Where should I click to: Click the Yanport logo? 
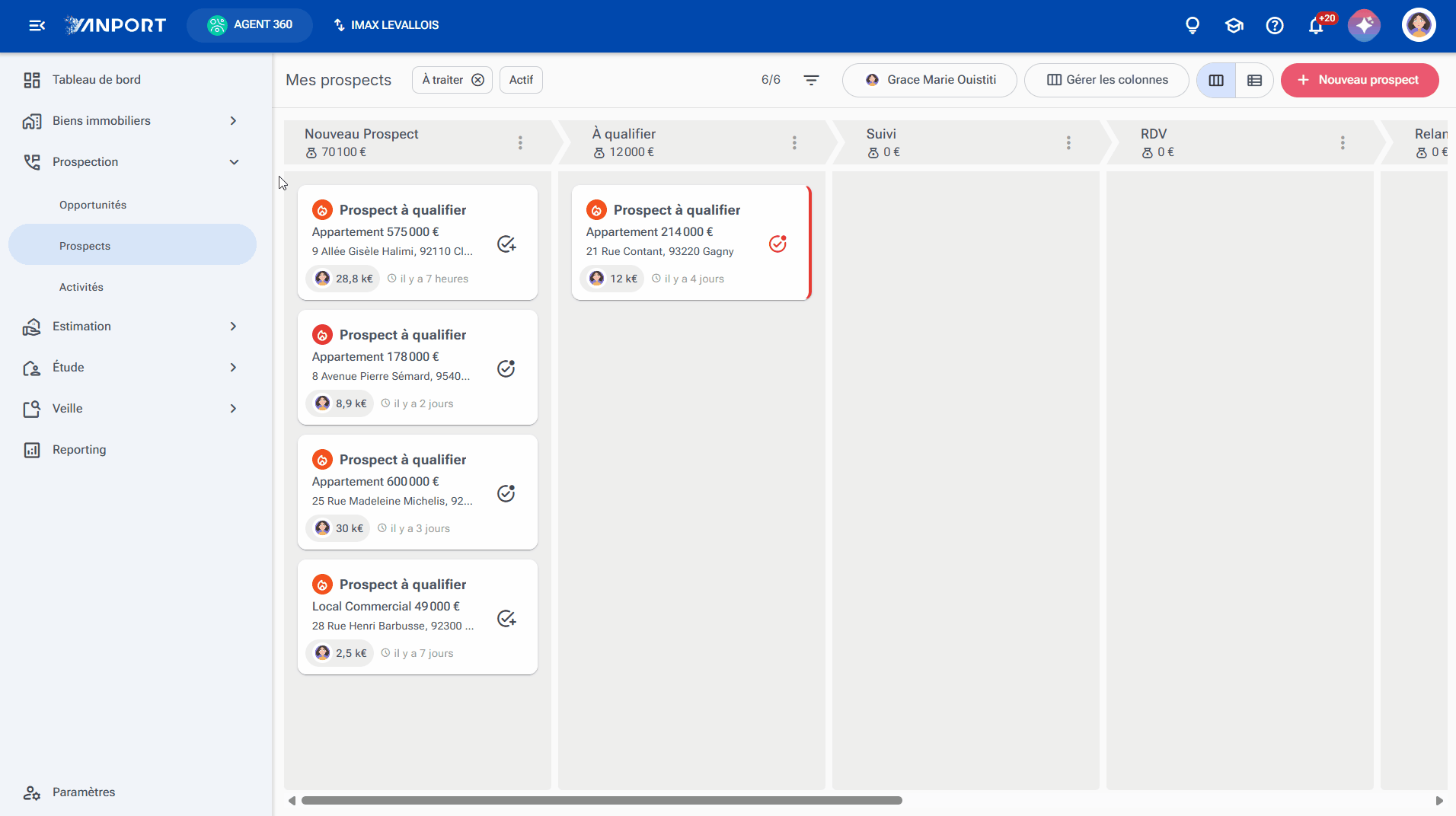(116, 25)
